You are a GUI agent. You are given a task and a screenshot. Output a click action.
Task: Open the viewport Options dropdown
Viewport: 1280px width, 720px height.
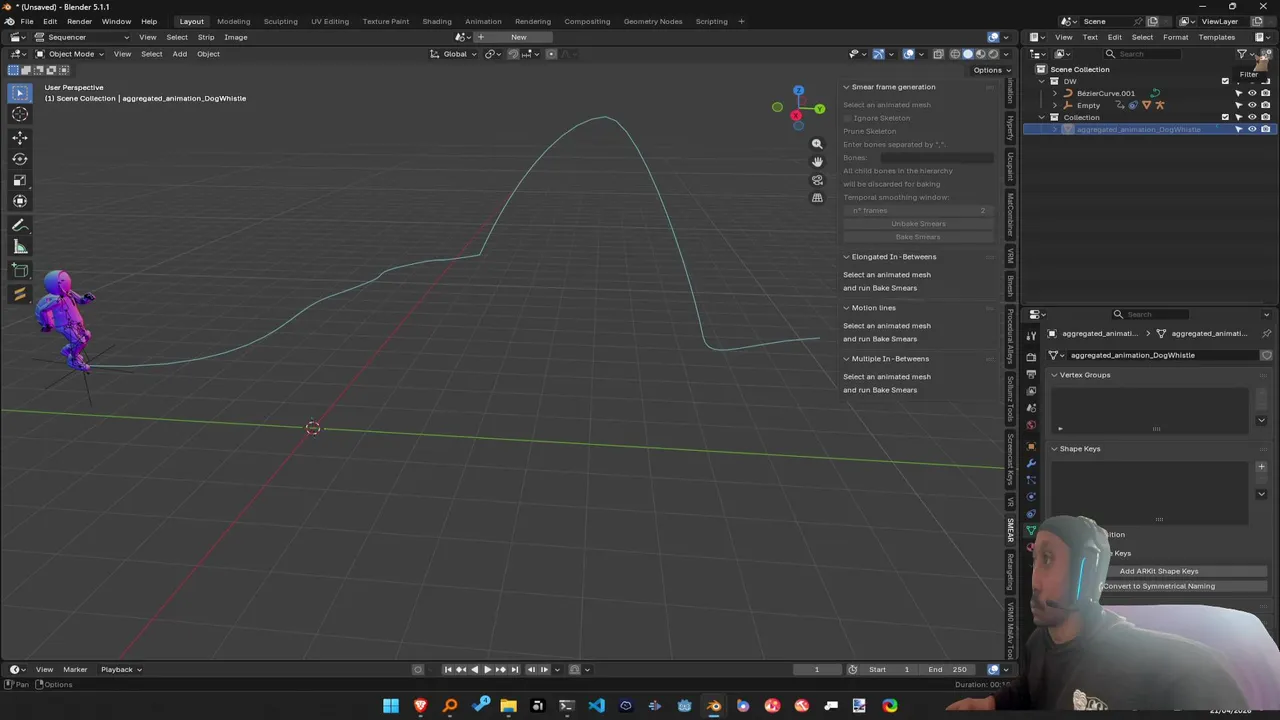[x=991, y=70]
